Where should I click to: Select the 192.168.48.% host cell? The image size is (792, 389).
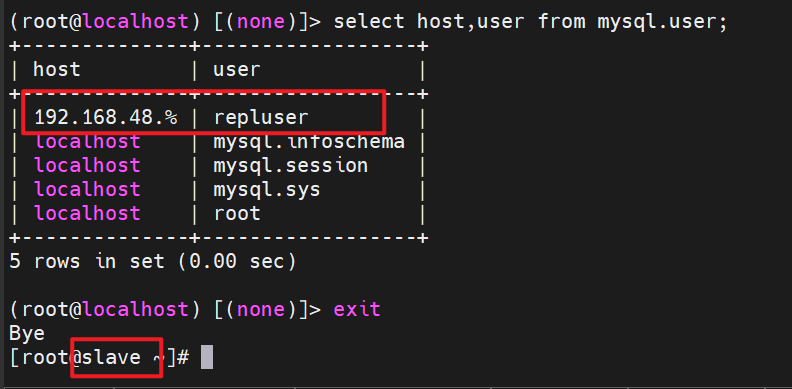[106, 118]
